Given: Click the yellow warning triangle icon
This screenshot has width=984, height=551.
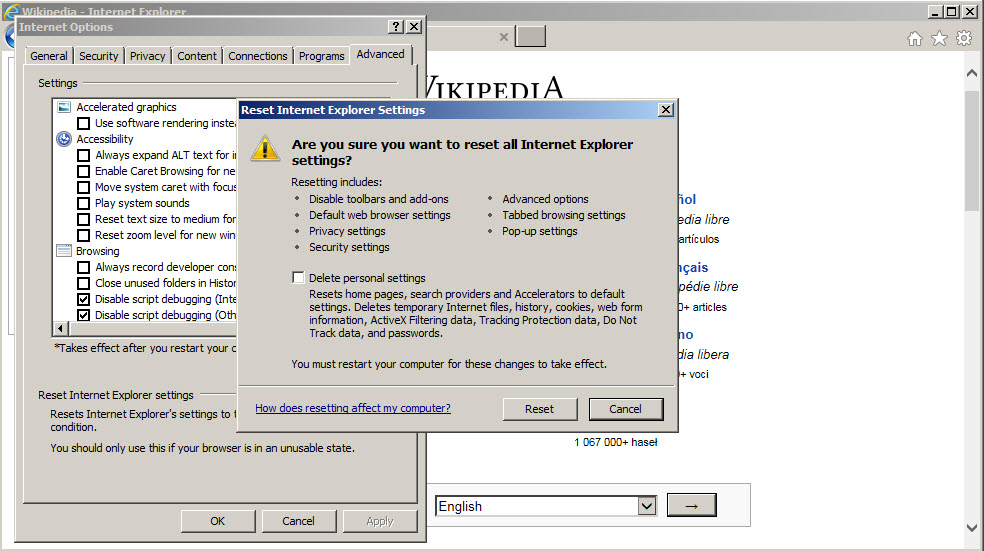Looking at the screenshot, I should (x=265, y=149).
